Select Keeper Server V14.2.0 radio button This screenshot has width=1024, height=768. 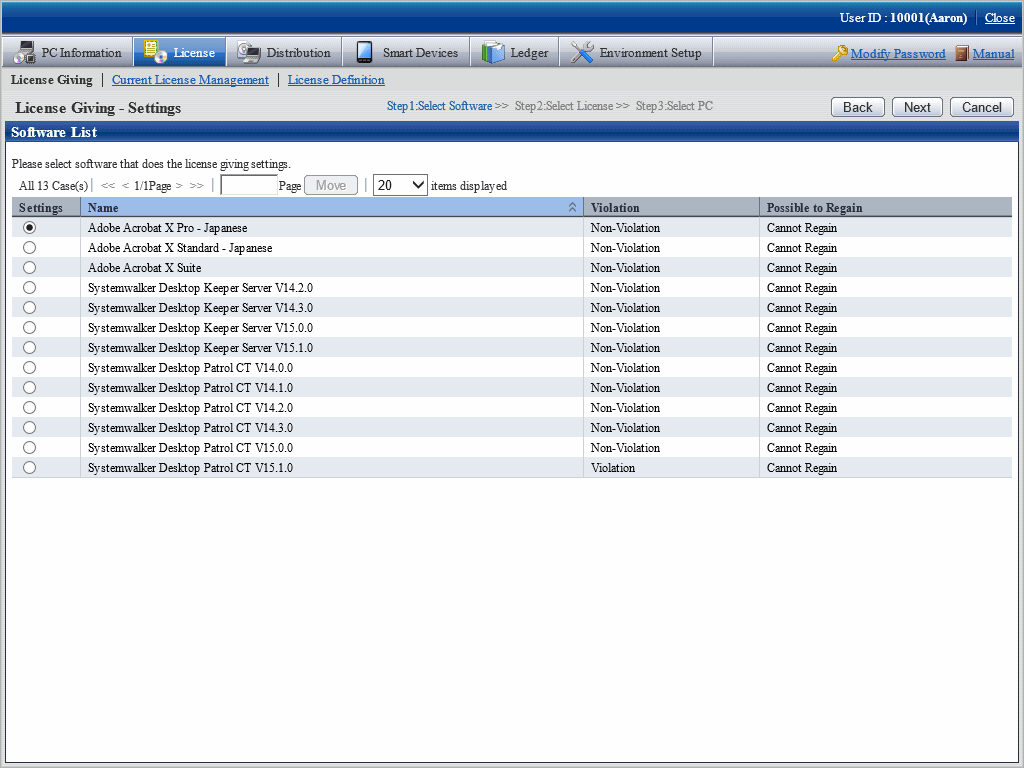click(x=29, y=287)
